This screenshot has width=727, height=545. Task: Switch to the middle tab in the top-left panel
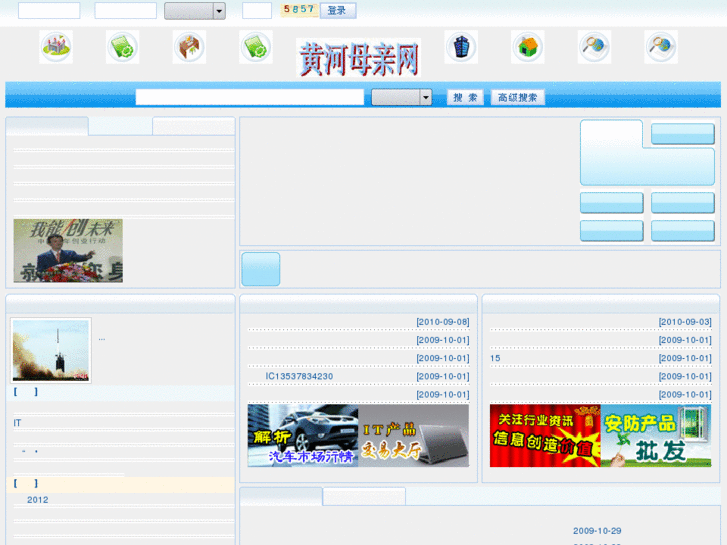point(121,126)
